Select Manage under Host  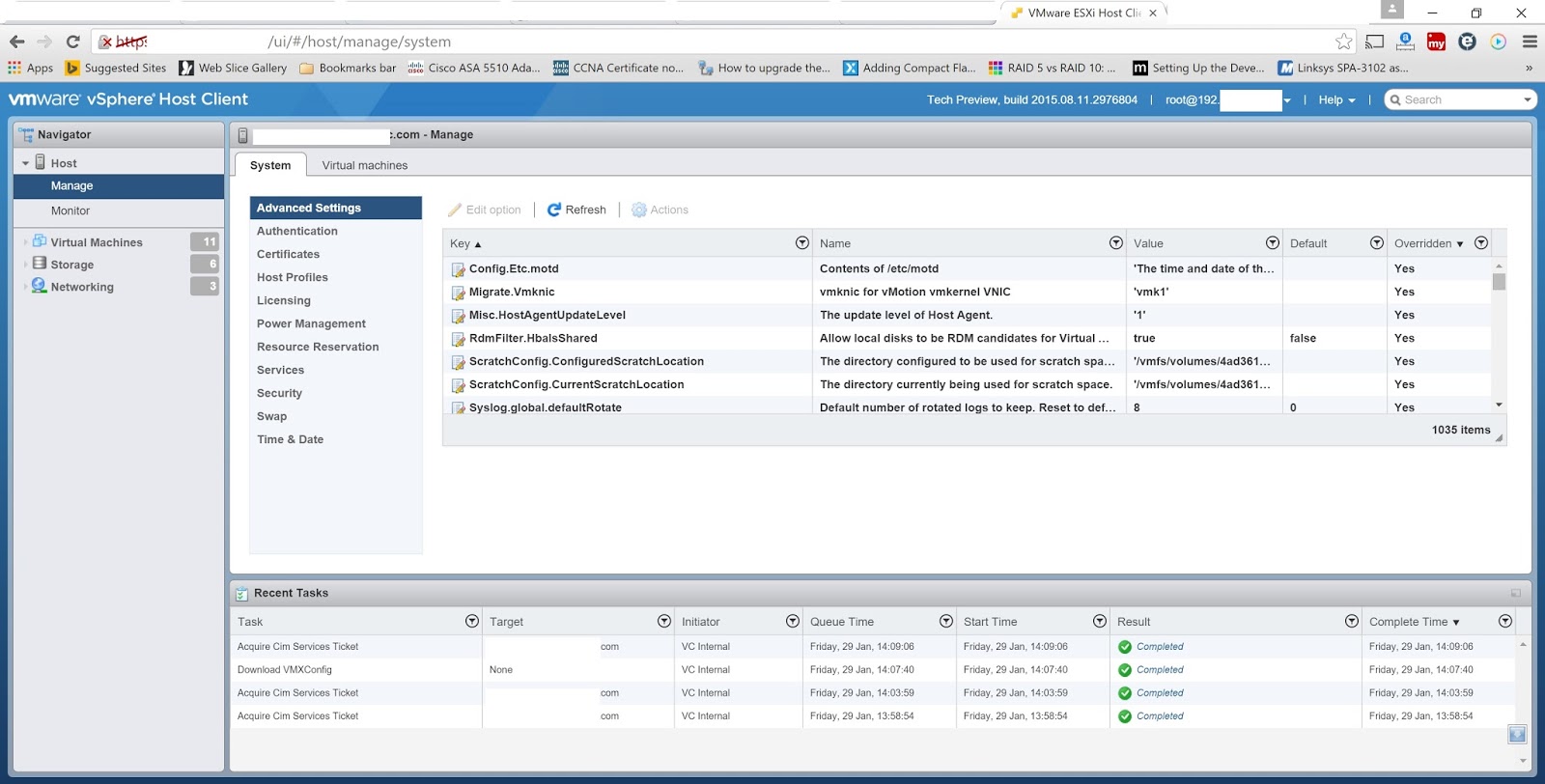tap(119, 185)
